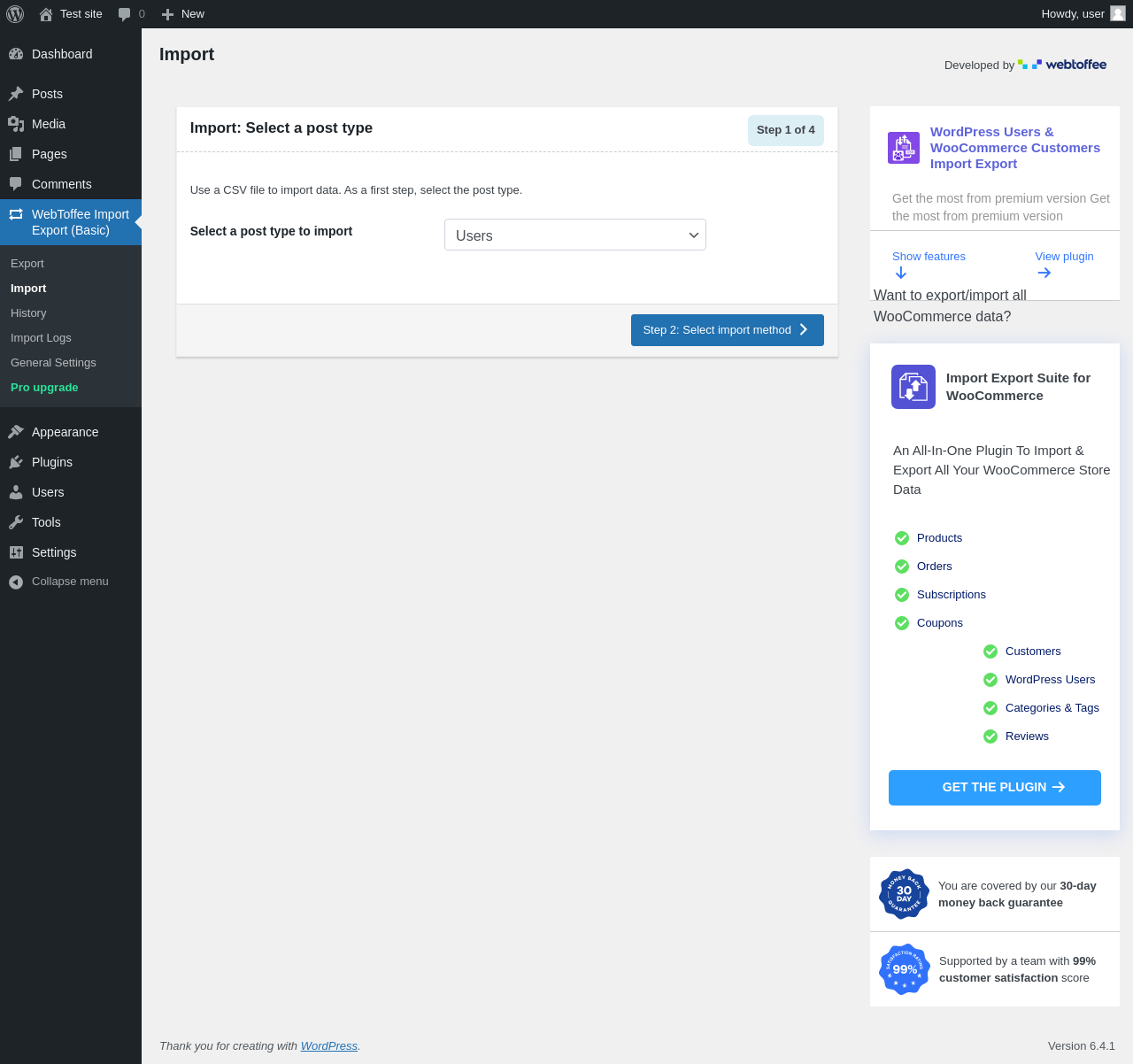Open the Howdy, user account menu
Screen dimensions: 1133x1064
(1083, 14)
